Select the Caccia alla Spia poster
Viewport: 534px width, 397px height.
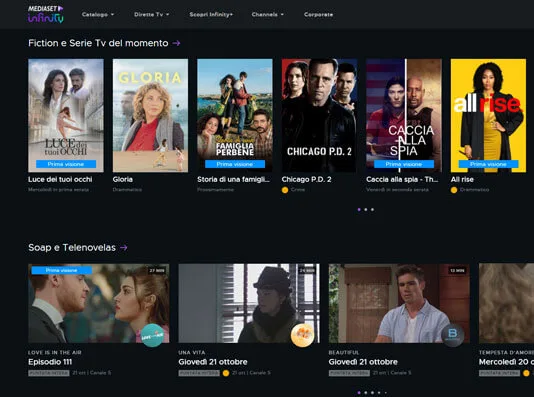click(404, 115)
